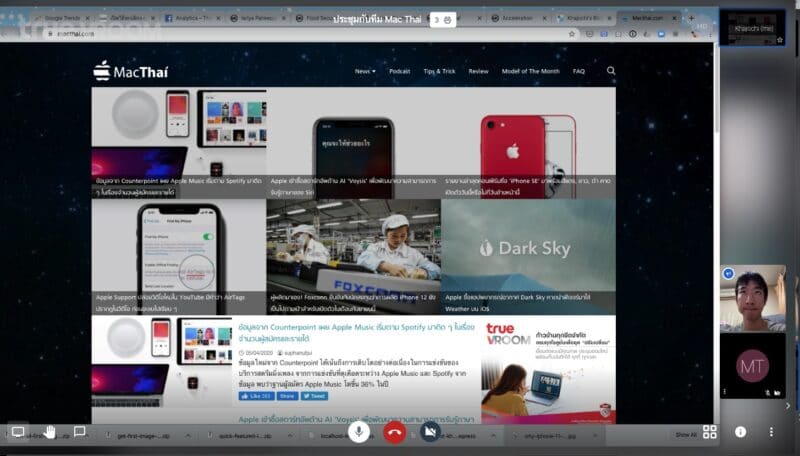Expand the News dropdown menu
800x456 pixels.
(365, 71)
